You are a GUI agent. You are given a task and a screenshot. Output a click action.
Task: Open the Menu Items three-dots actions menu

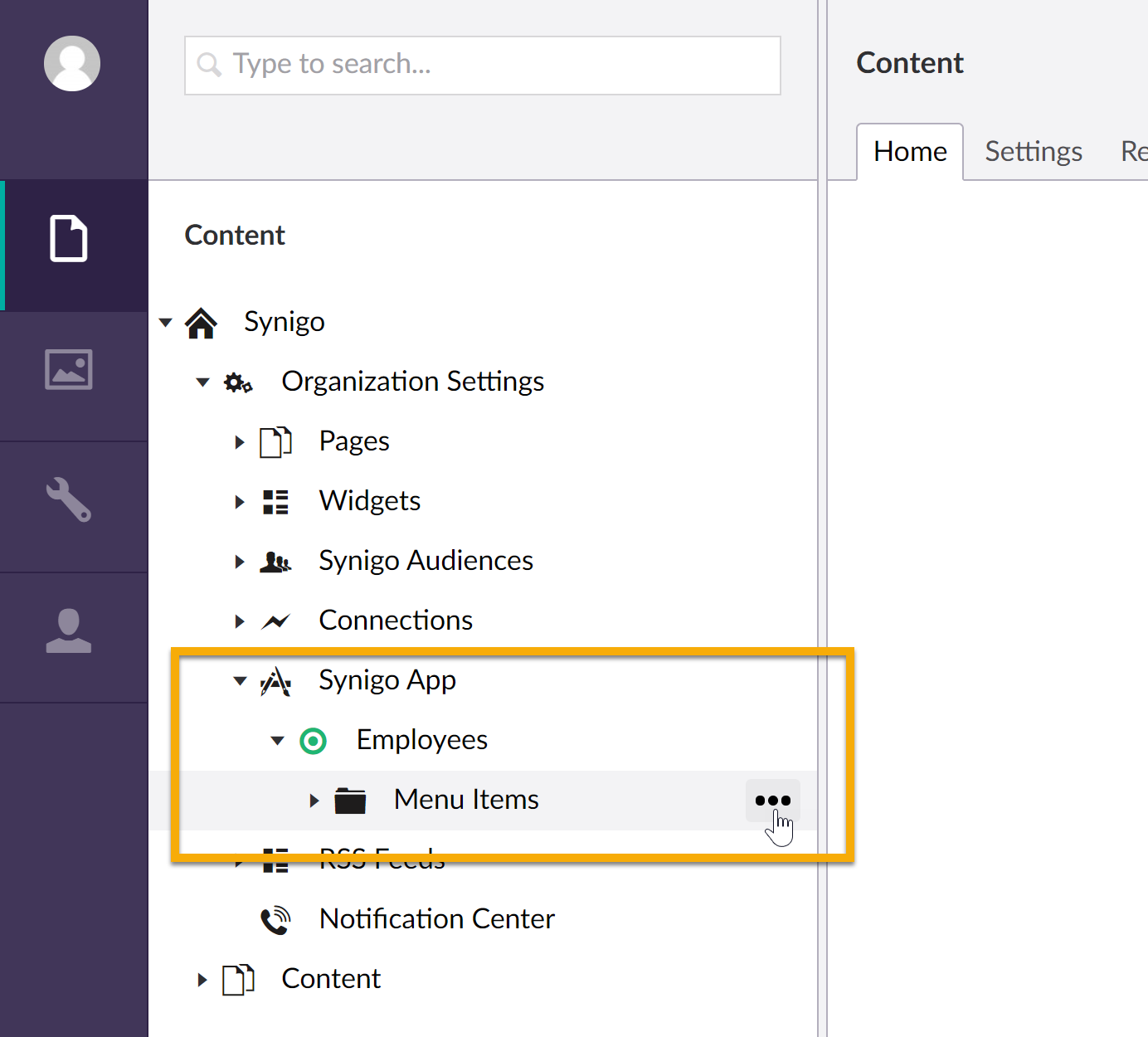773,801
